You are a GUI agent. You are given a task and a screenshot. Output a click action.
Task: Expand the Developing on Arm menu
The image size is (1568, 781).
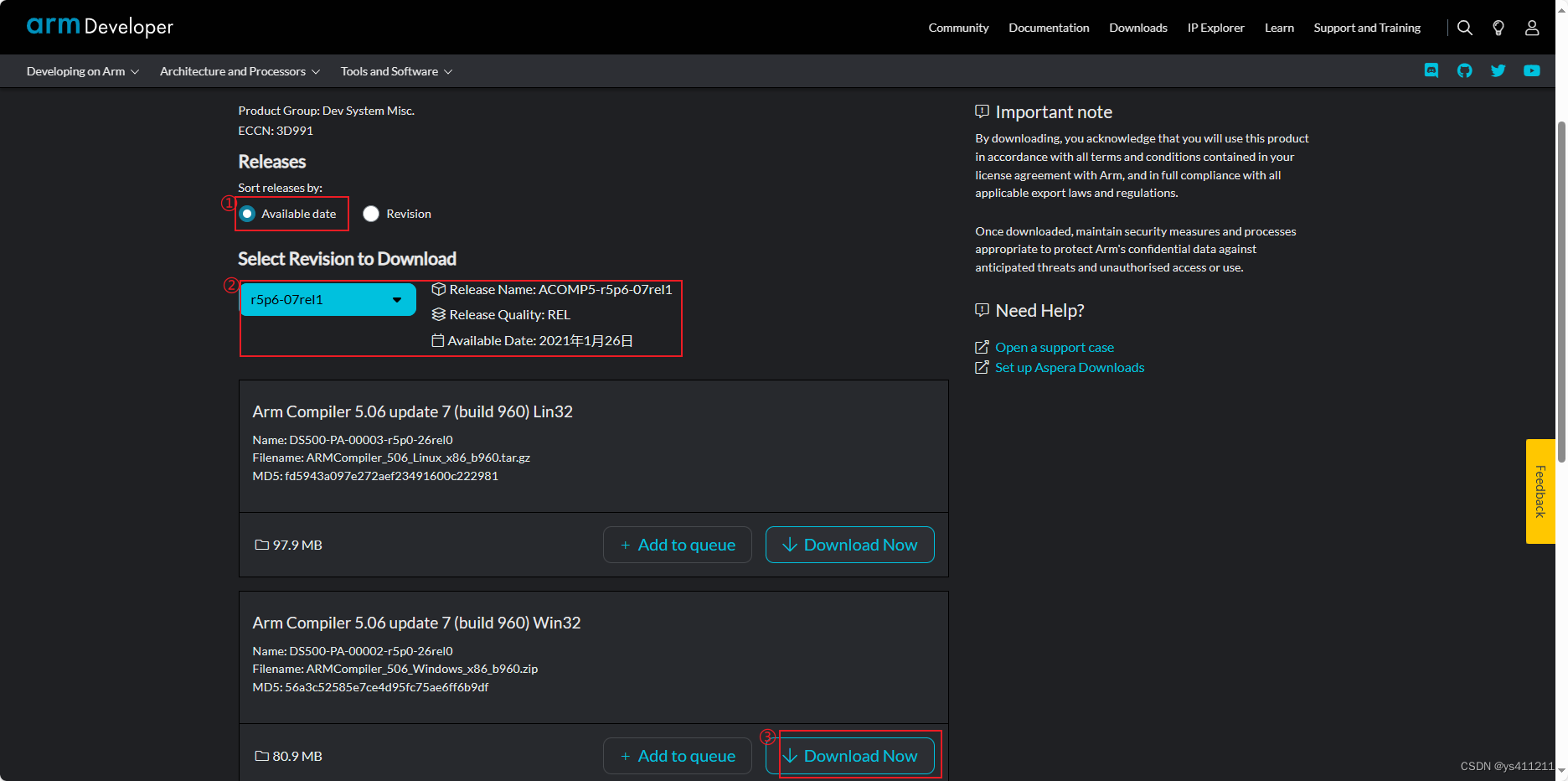(x=83, y=71)
